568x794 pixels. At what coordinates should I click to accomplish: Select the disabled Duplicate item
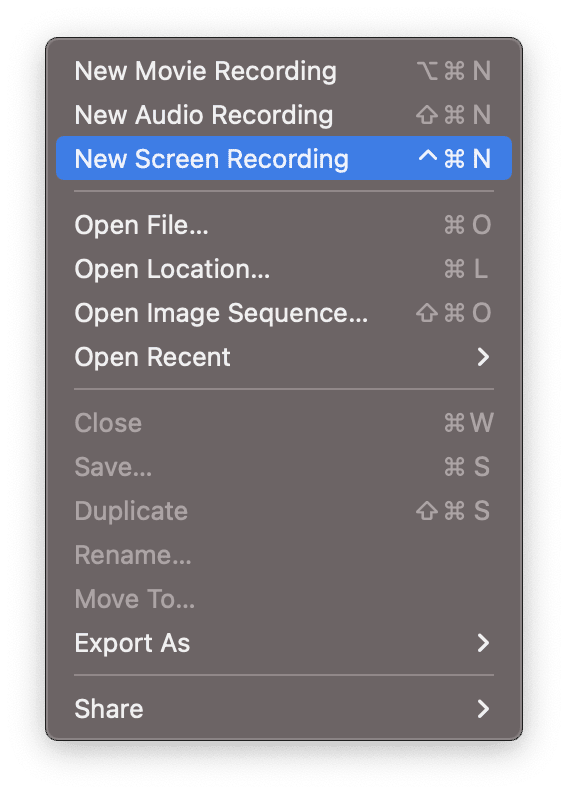pos(283,511)
